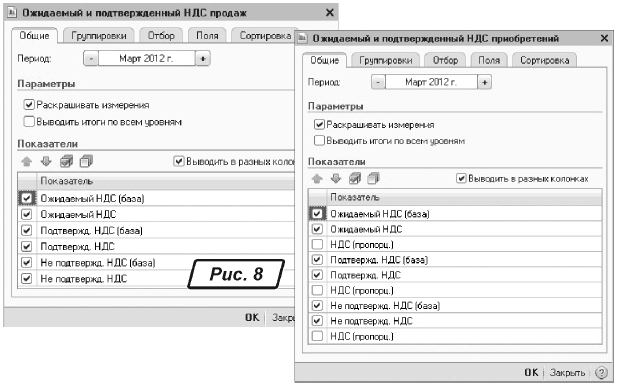Toggle 'Выводить в разных колонках' in sales window

179,161
